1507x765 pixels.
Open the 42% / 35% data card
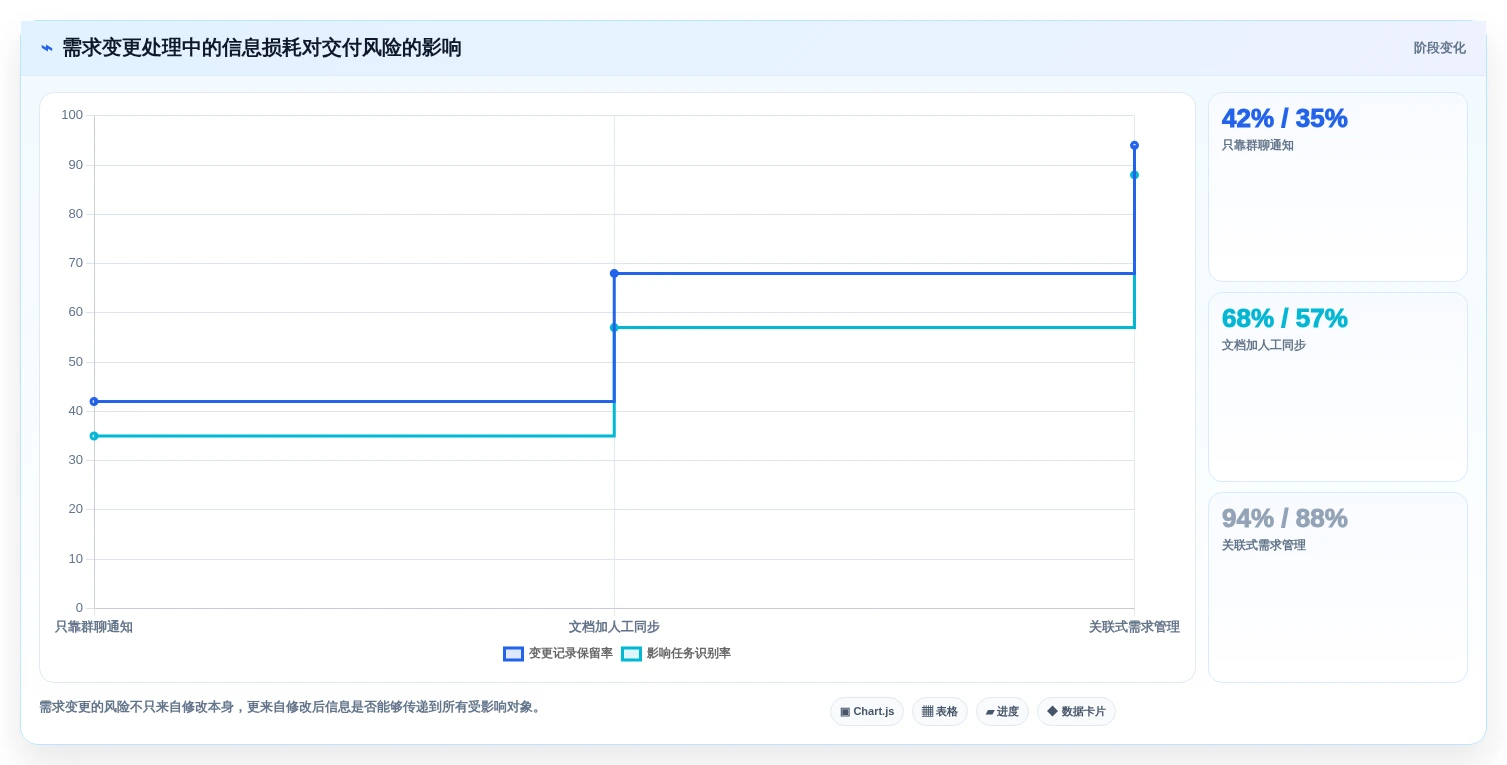1338,187
